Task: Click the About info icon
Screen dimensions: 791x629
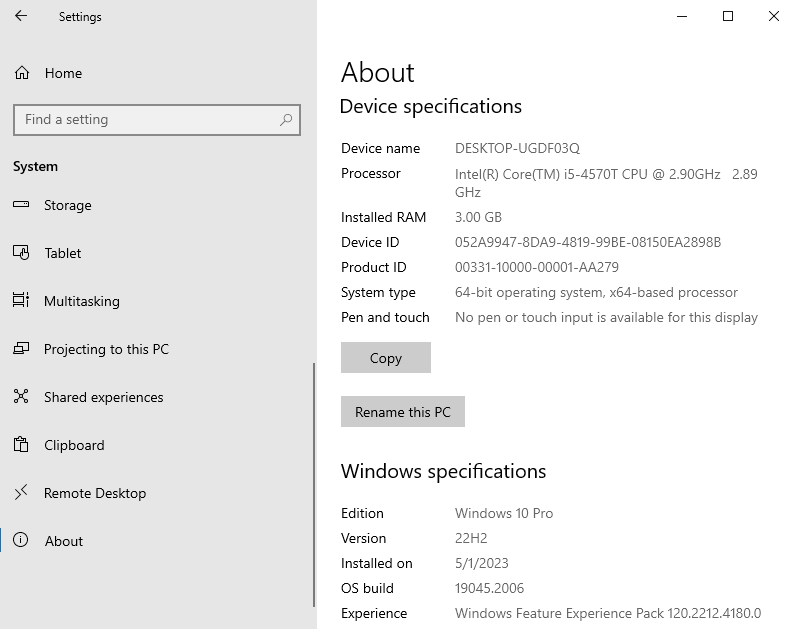Action: [21, 540]
